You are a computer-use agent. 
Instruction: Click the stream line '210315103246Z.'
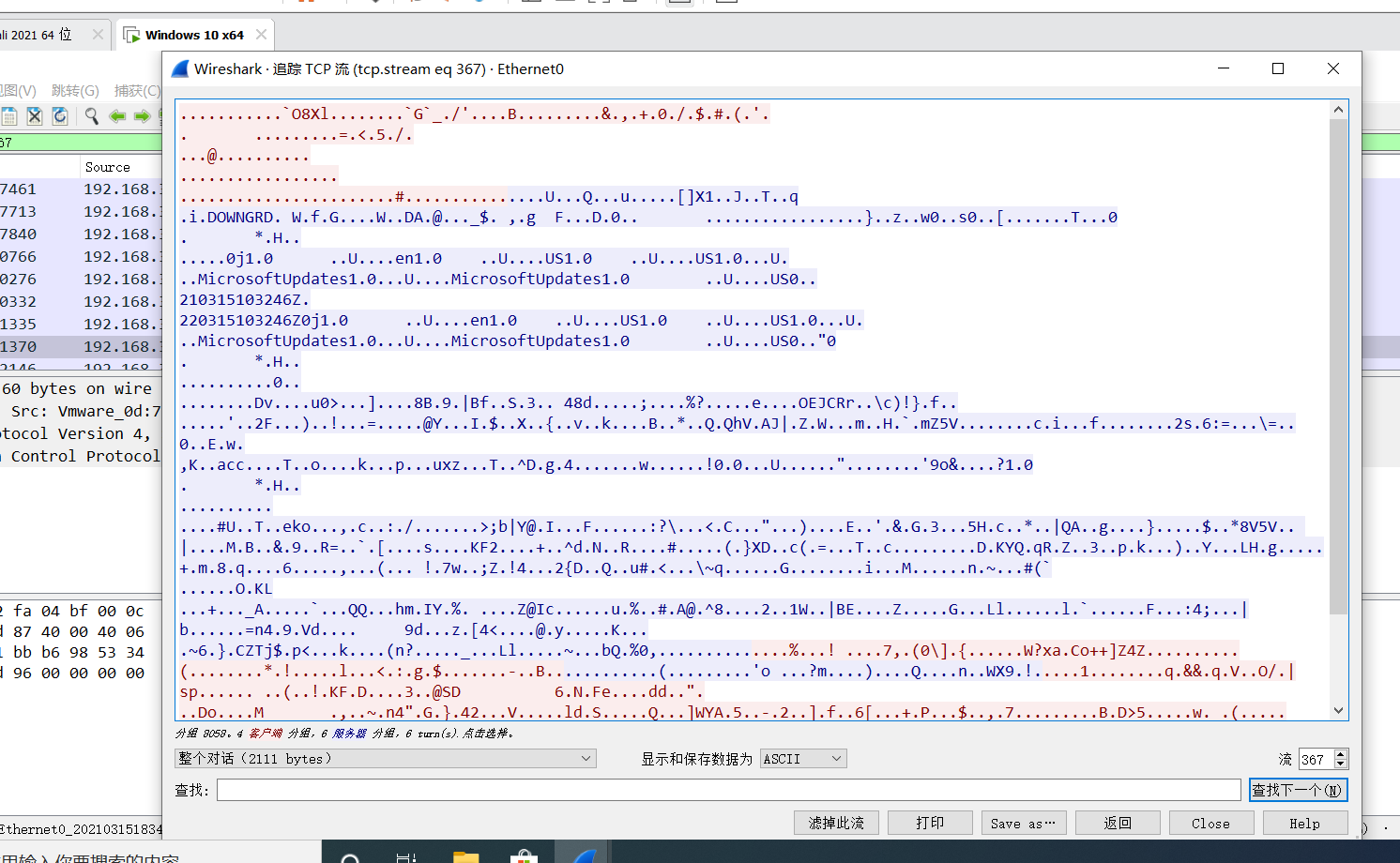point(245,300)
